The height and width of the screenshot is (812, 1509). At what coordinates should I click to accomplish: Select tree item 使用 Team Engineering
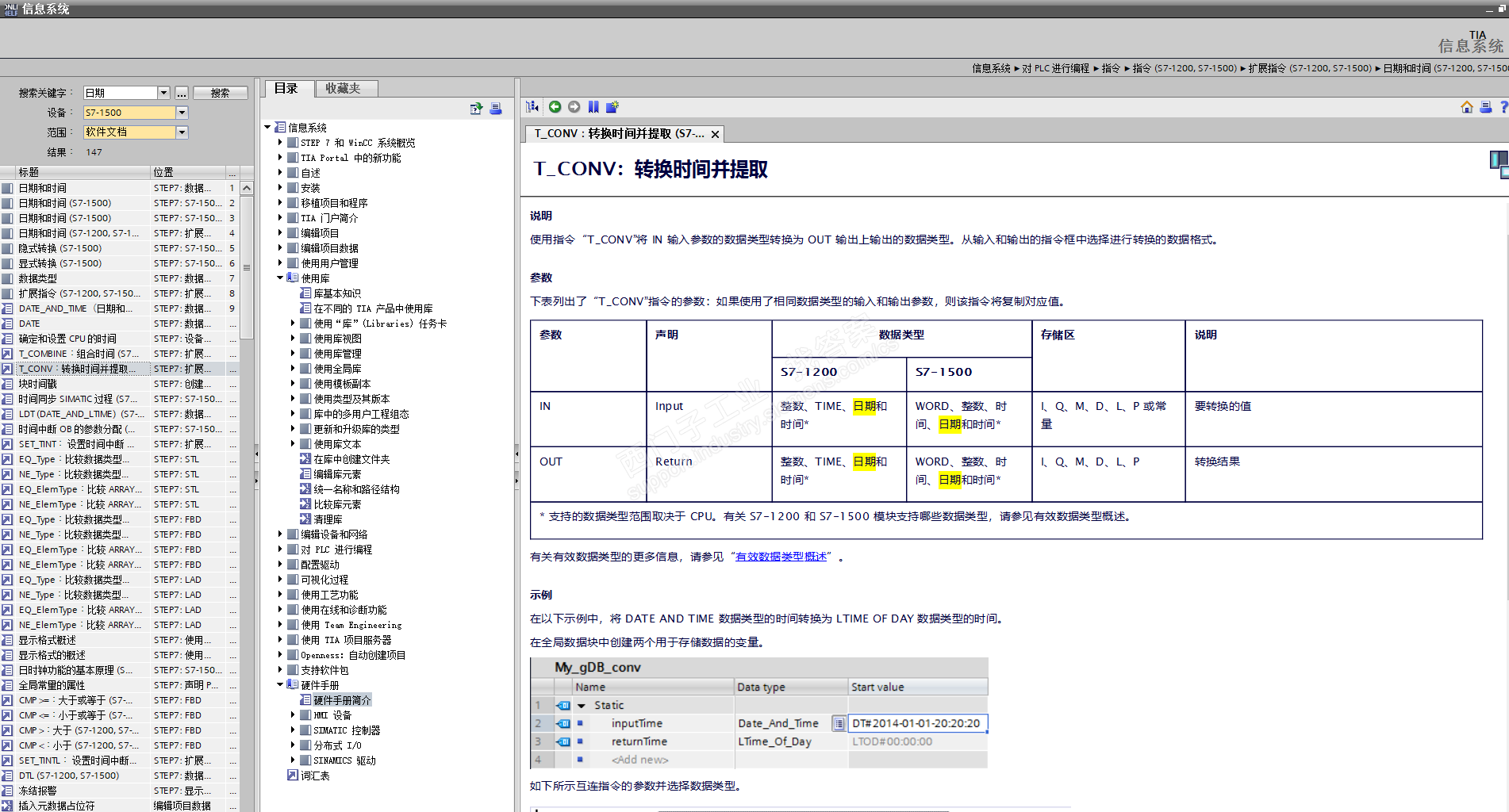click(x=351, y=625)
